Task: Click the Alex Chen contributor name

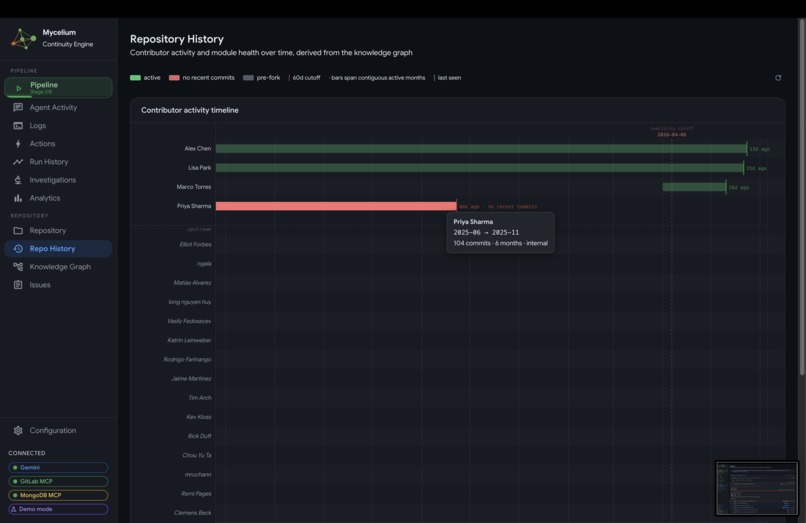Action: 198,149
